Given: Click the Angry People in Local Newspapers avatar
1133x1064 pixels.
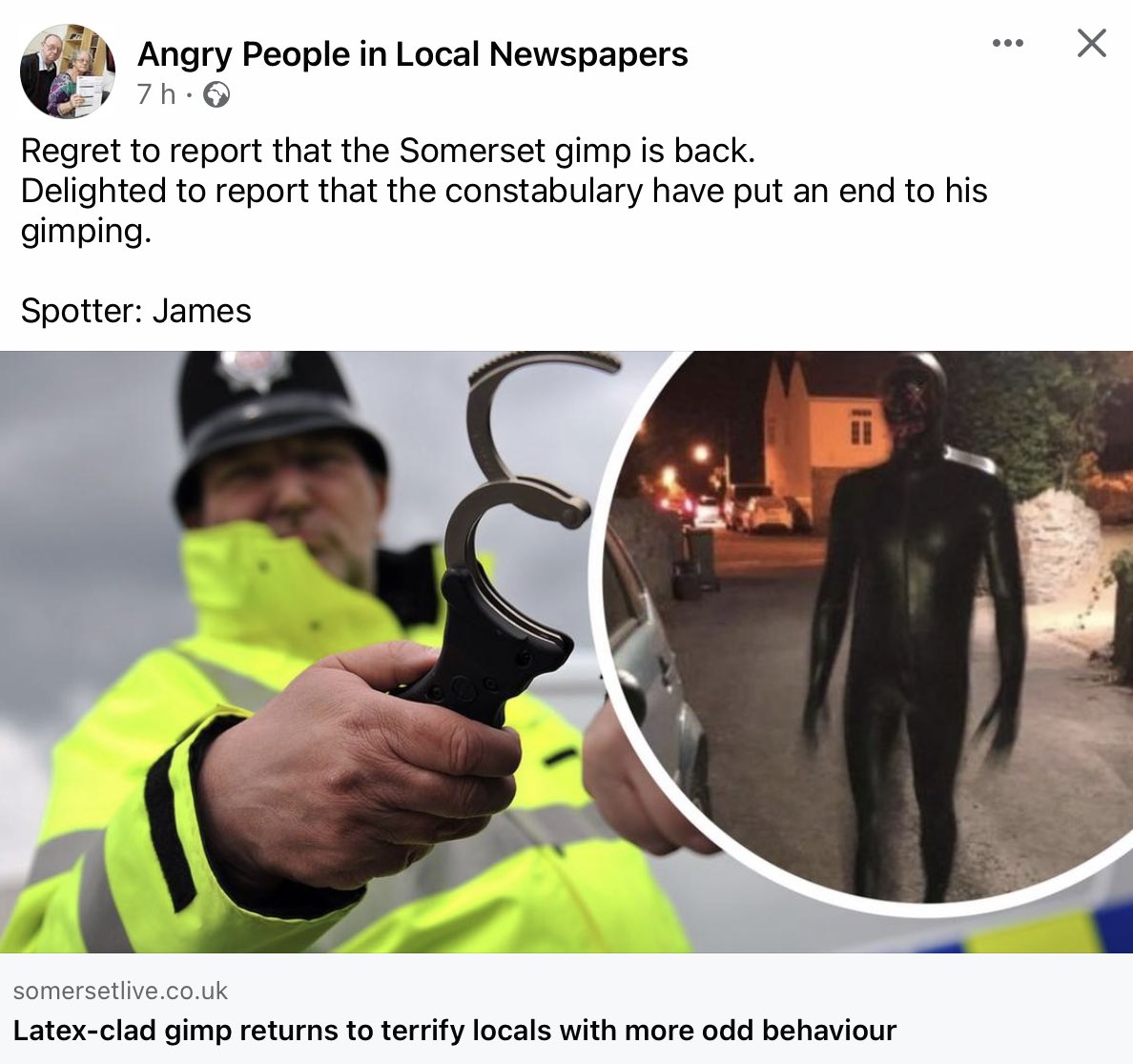Looking at the screenshot, I should click(x=67, y=71).
